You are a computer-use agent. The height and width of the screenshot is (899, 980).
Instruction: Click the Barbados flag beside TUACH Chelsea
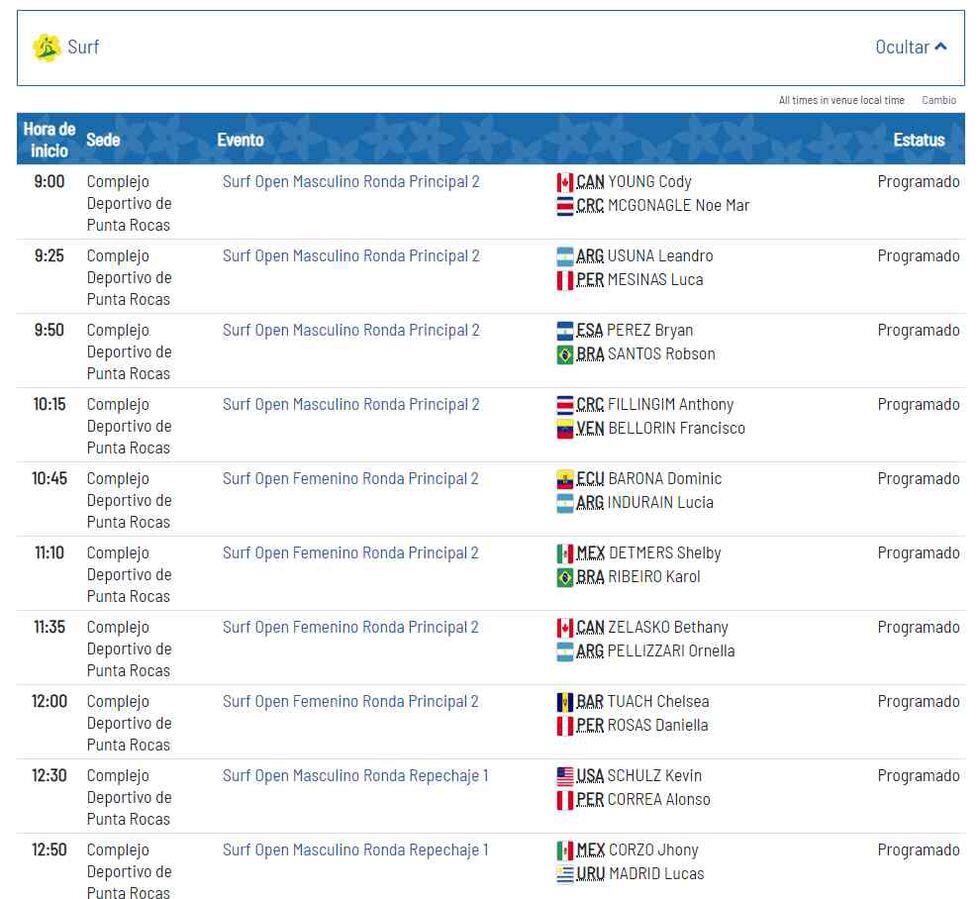click(x=565, y=702)
